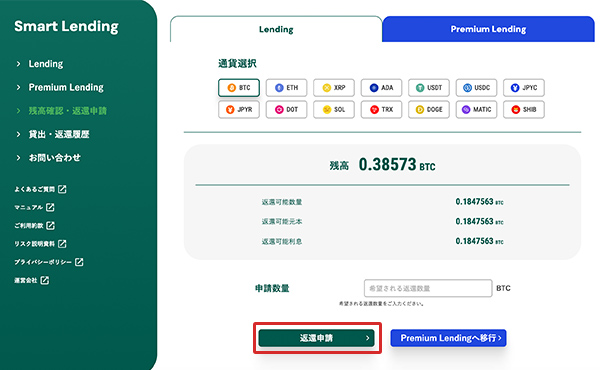Select the BTC currency button
Screen dimensions: 600x370
[239, 88]
